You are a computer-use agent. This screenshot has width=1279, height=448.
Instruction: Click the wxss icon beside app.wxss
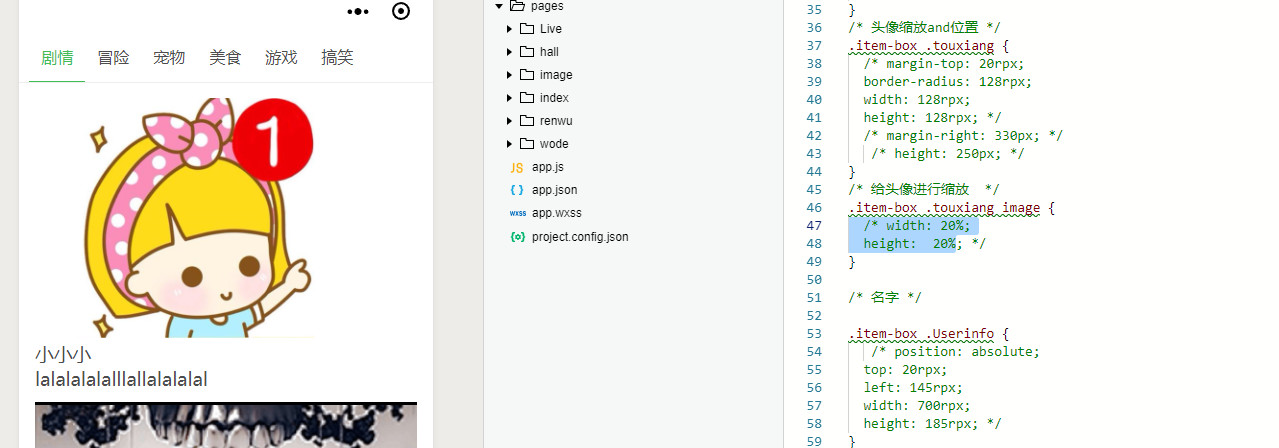point(517,213)
